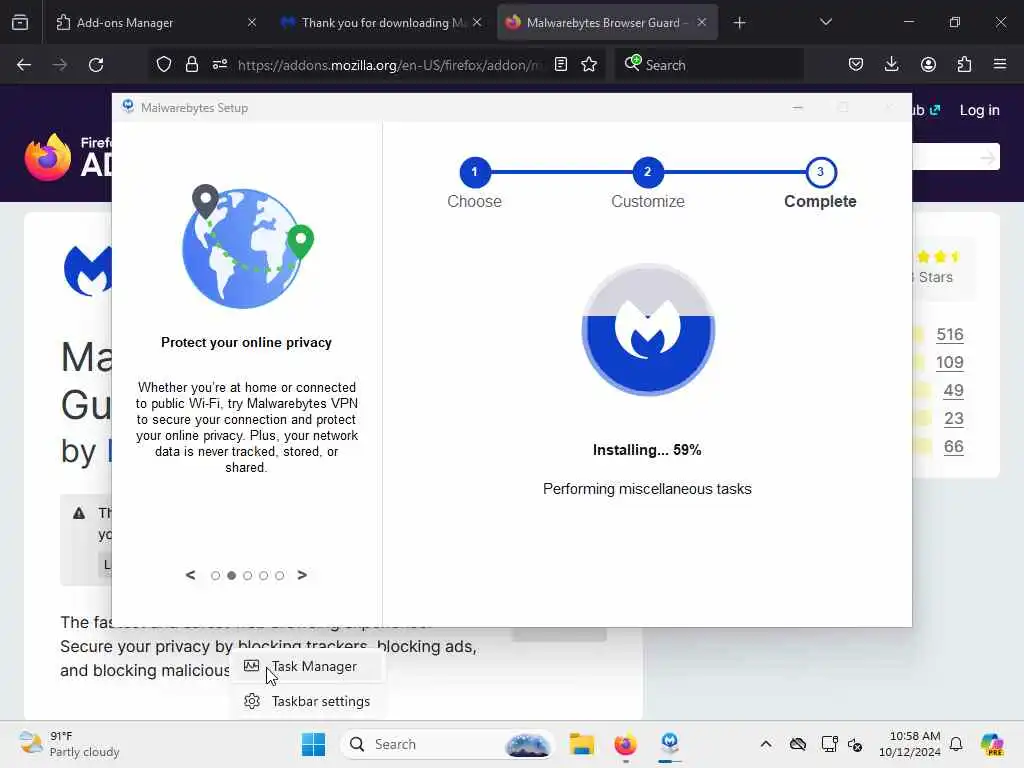
Task: Open the Pocket save icon
Action: pyautogui.click(x=856, y=65)
